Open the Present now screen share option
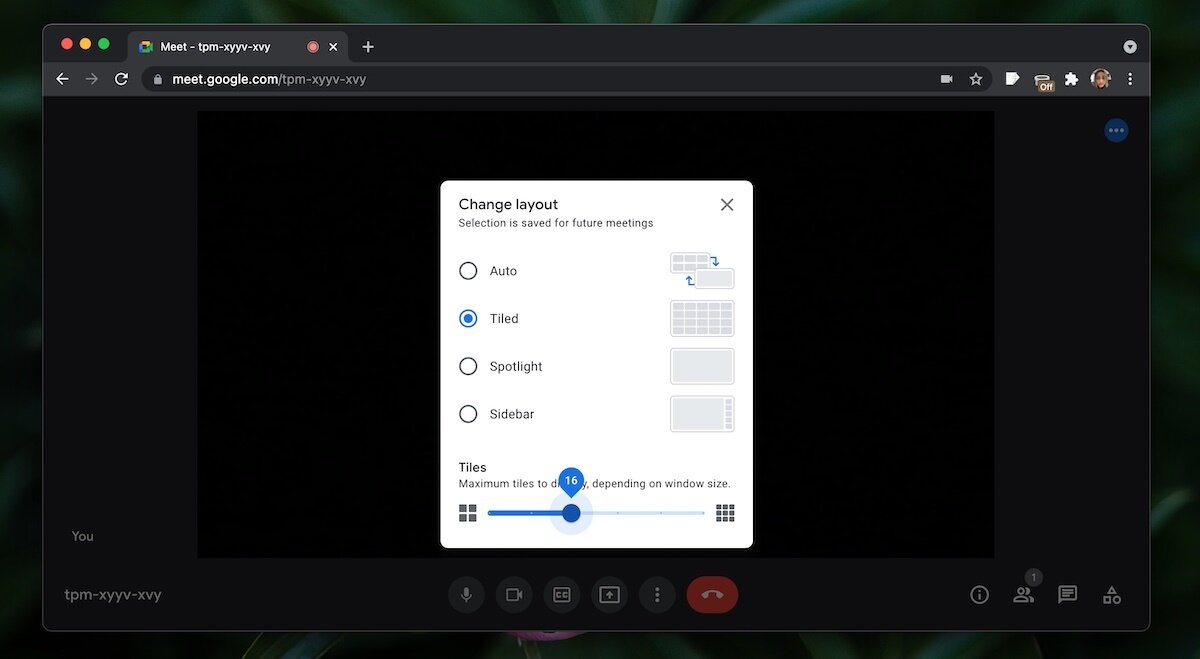The height and width of the screenshot is (659, 1200). [x=609, y=594]
